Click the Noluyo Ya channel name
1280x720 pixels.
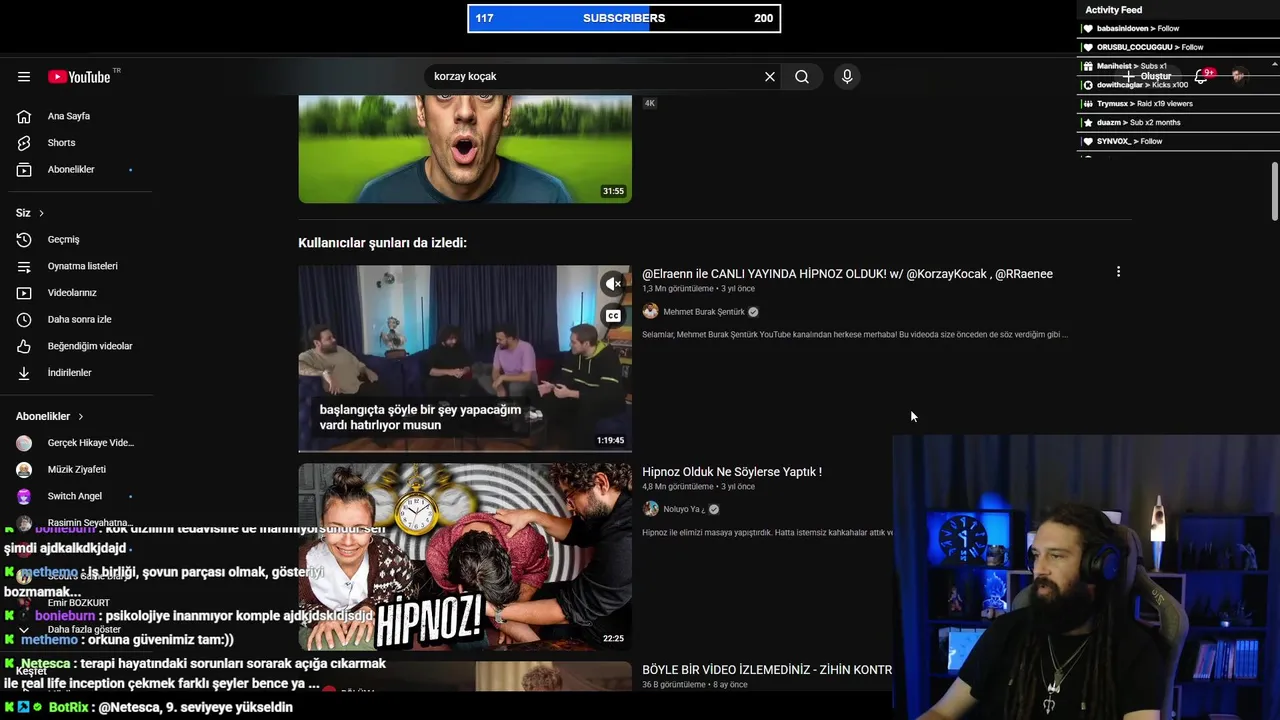684,509
